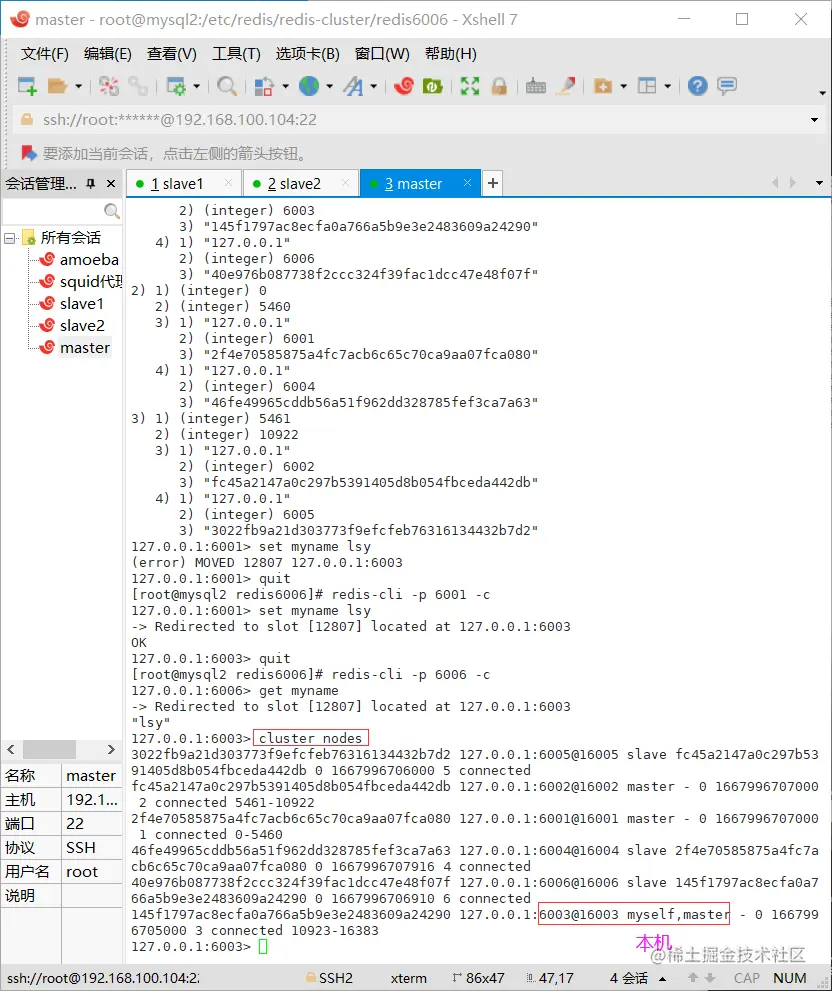Expand the font dropdown arrow
832x991 pixels.
click(374, 86)
